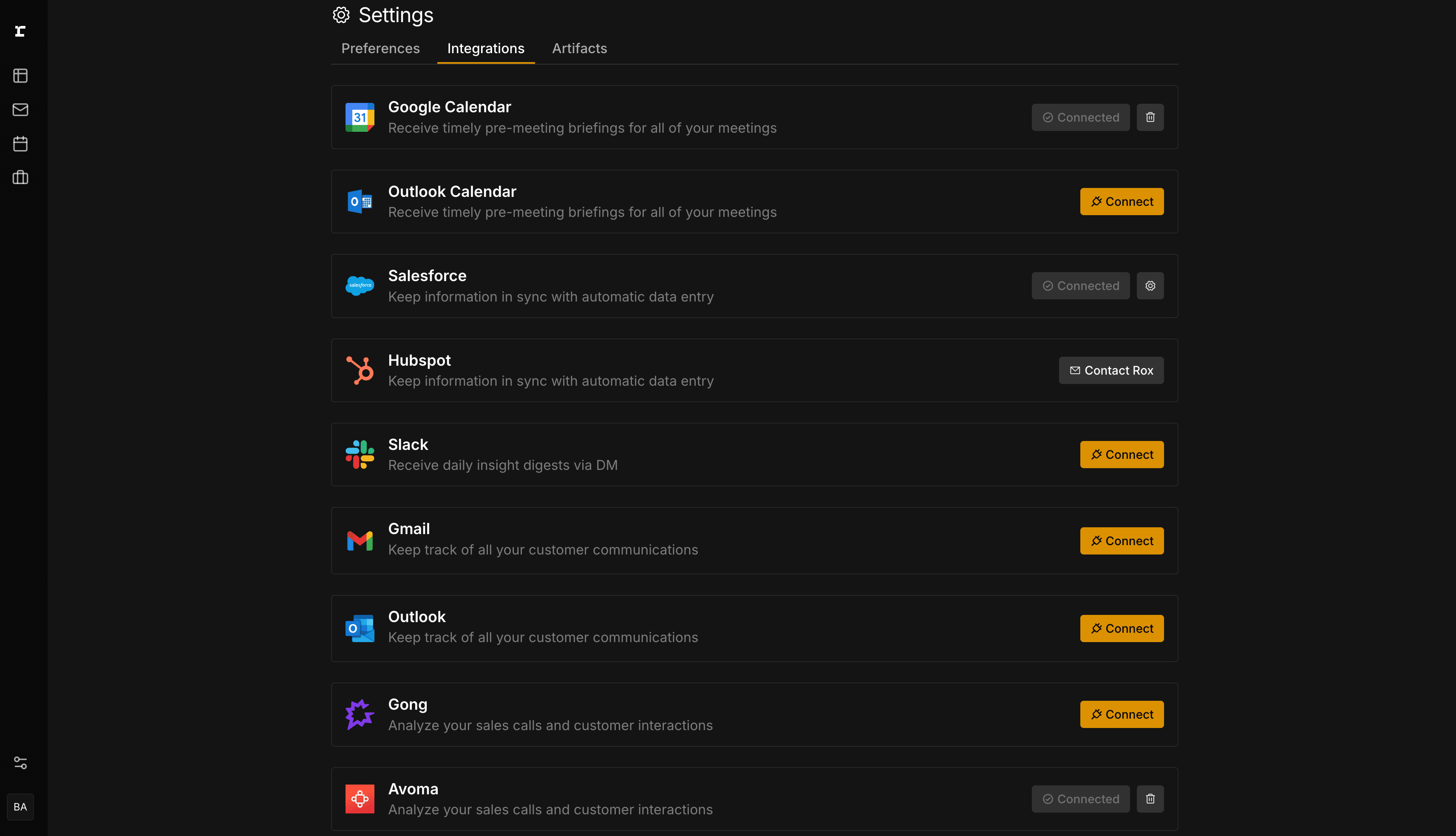1456x836 pixels.
Task: Open the calendar sidebar icon
Action: [x=20, y=144]
